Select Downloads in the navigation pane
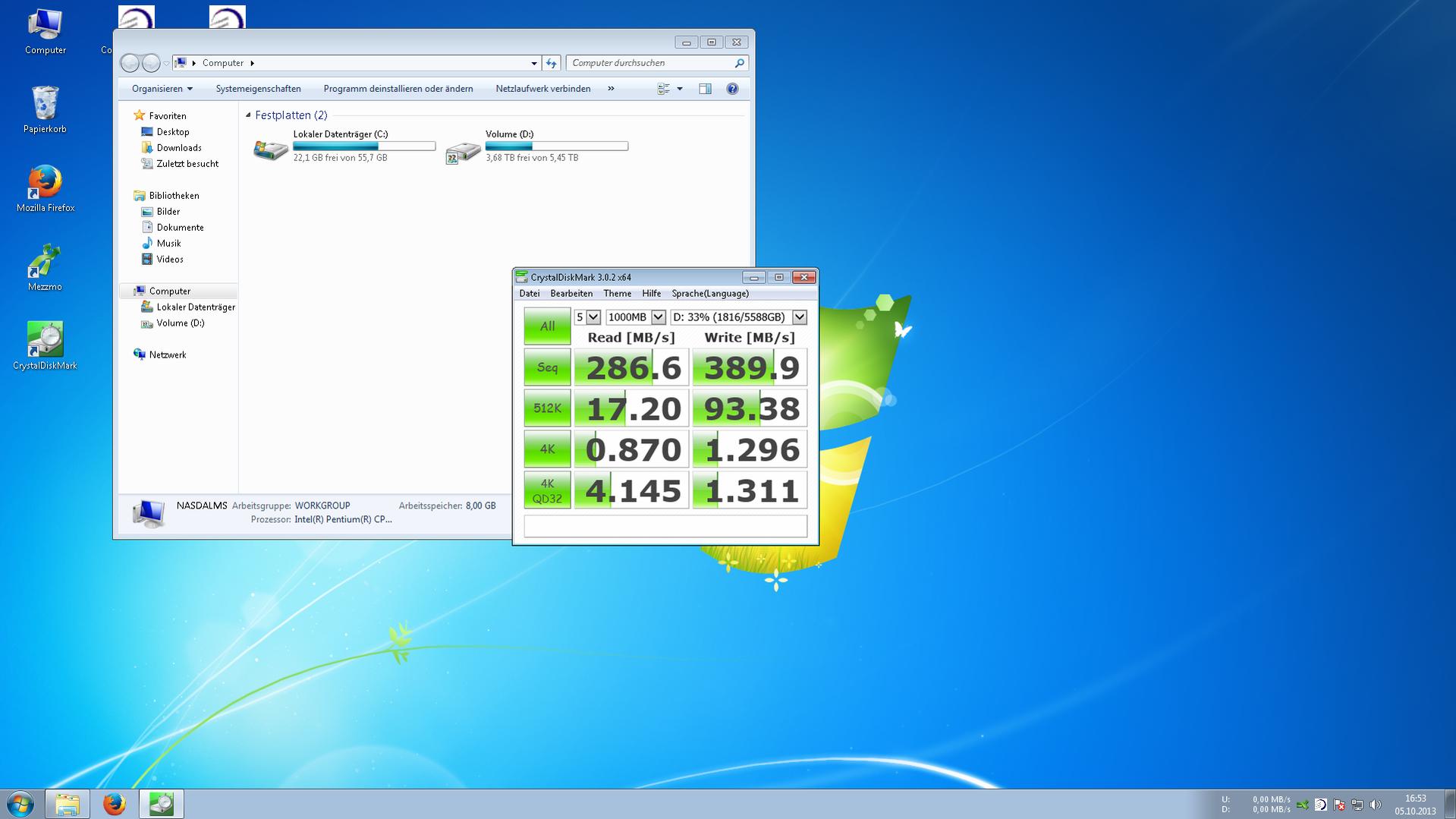The width and height of the screenshot is (1456, 819). click(179, 148)
